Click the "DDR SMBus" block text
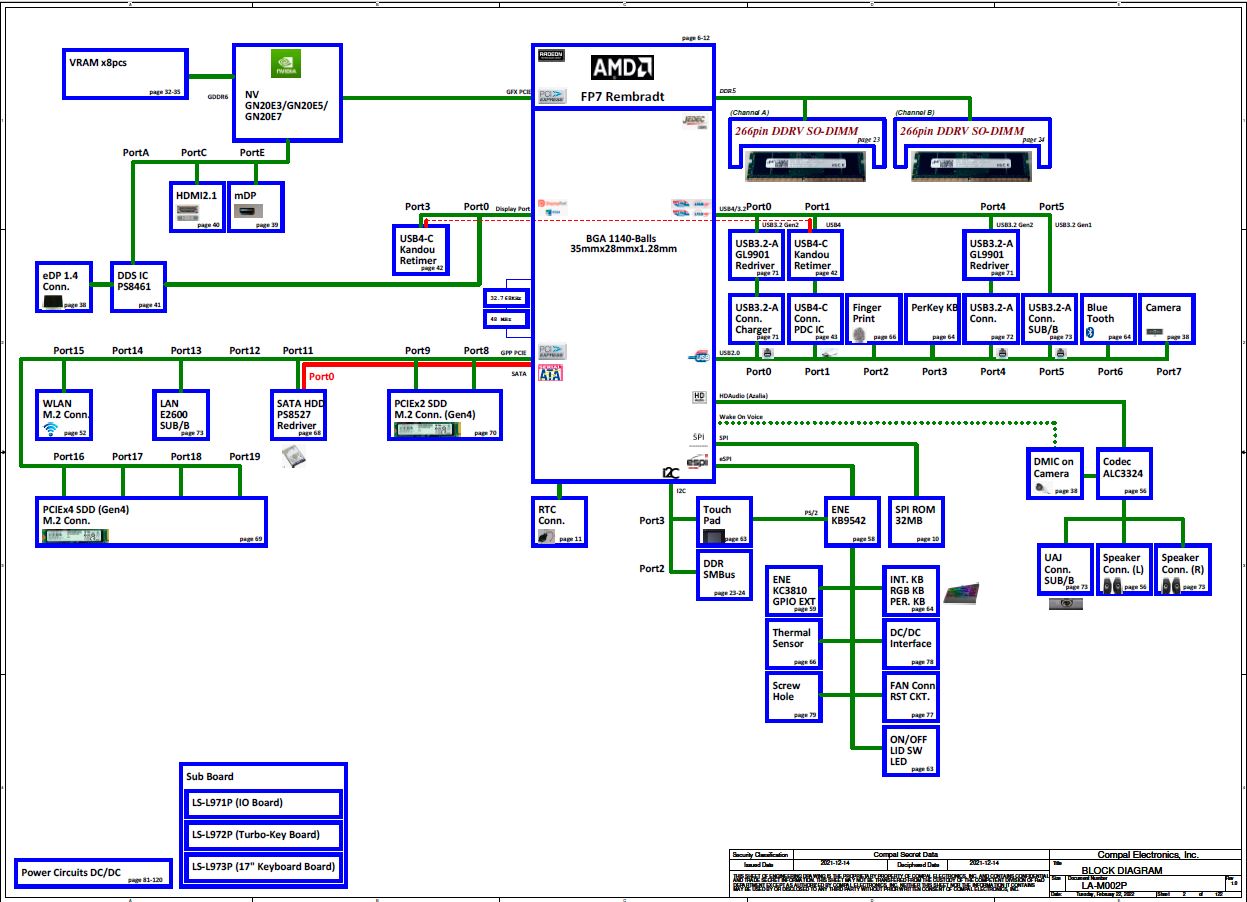 [x=719, y=570]
